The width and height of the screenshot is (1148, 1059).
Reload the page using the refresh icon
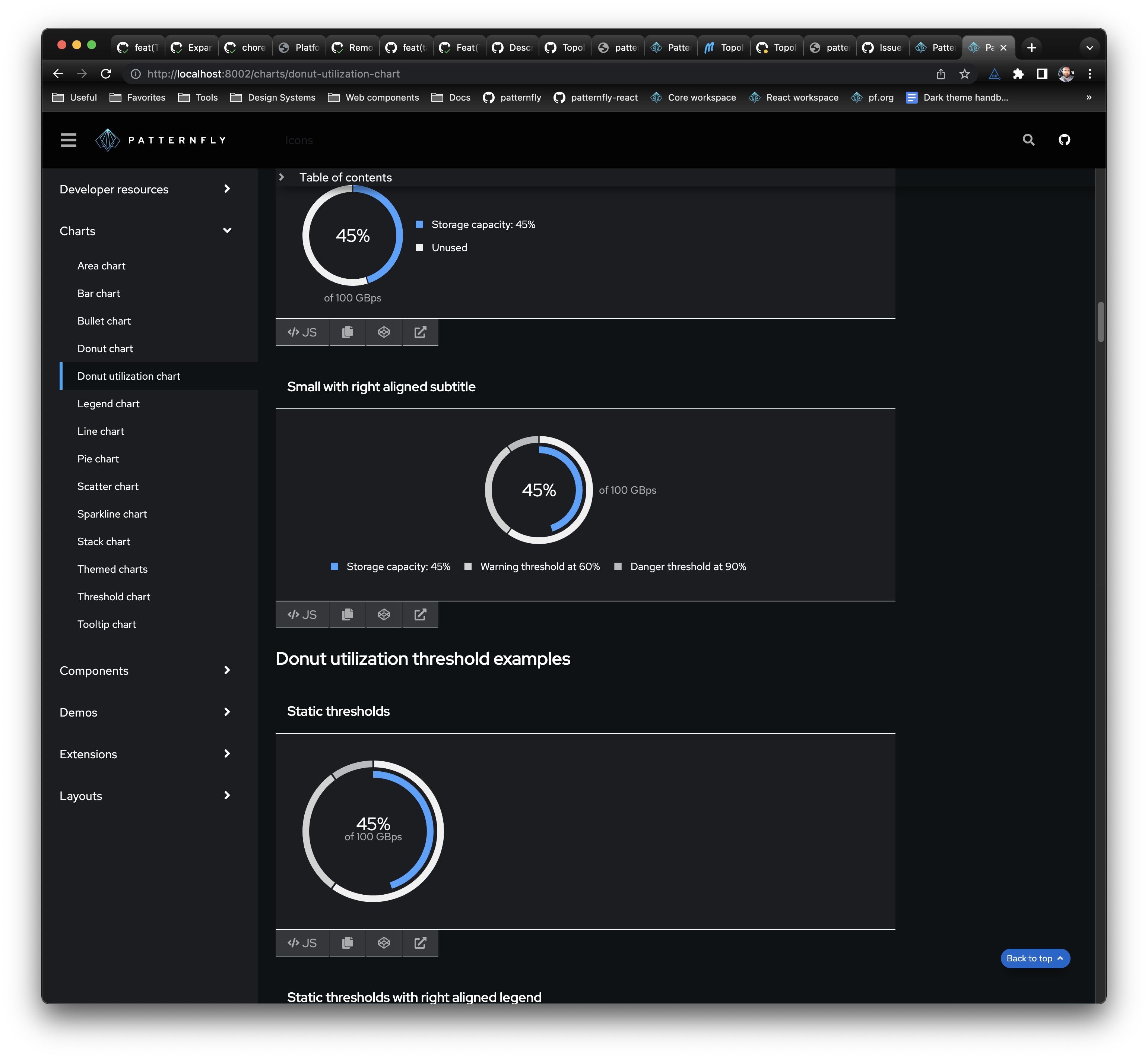(x=106, y=74)
